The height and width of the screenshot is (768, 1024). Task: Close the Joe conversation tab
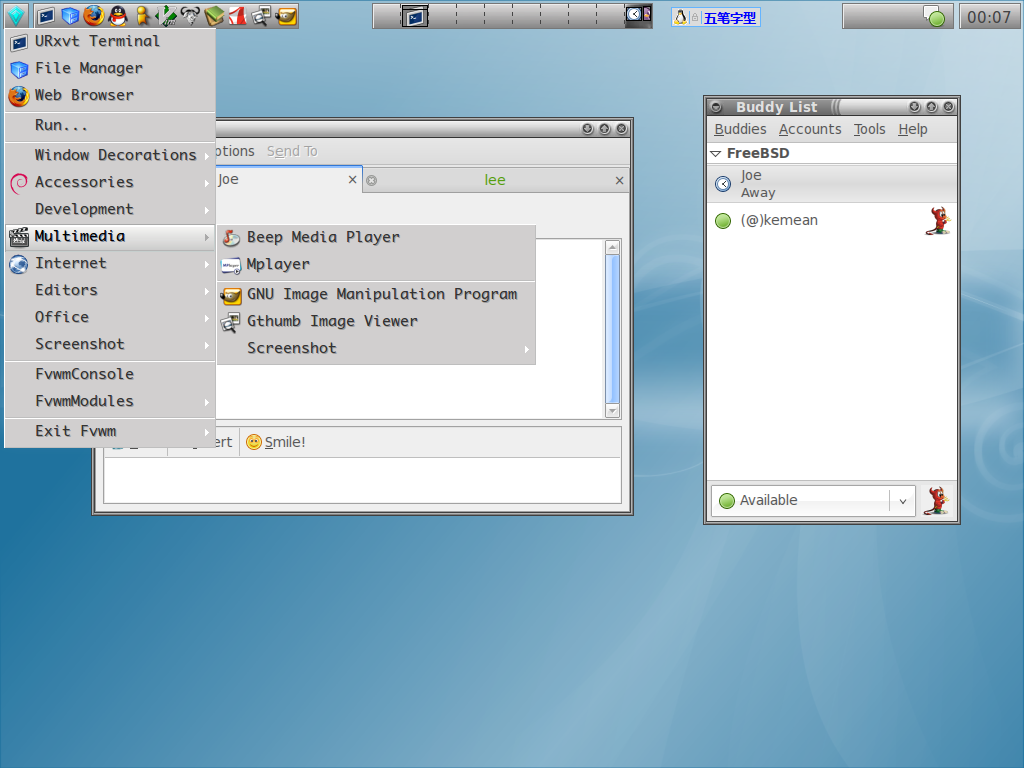[x=353, y=180]
